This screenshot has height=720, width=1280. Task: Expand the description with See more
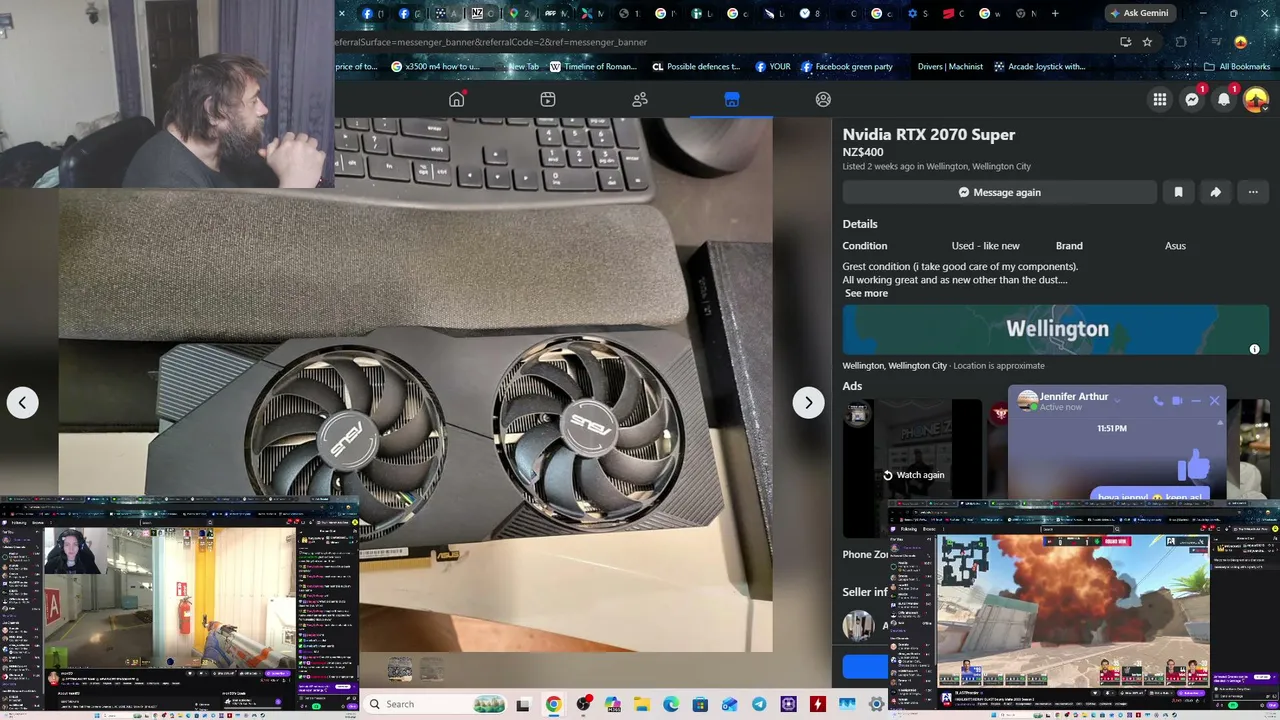pos(866,293)
